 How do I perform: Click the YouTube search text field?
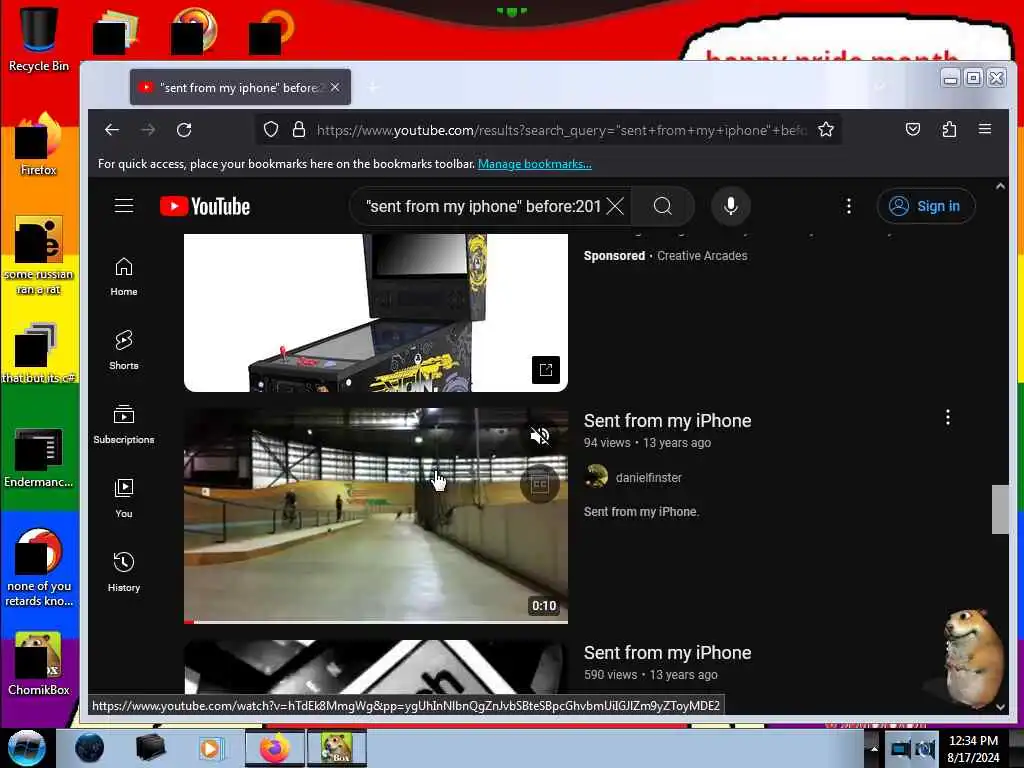tap(483, 206)
